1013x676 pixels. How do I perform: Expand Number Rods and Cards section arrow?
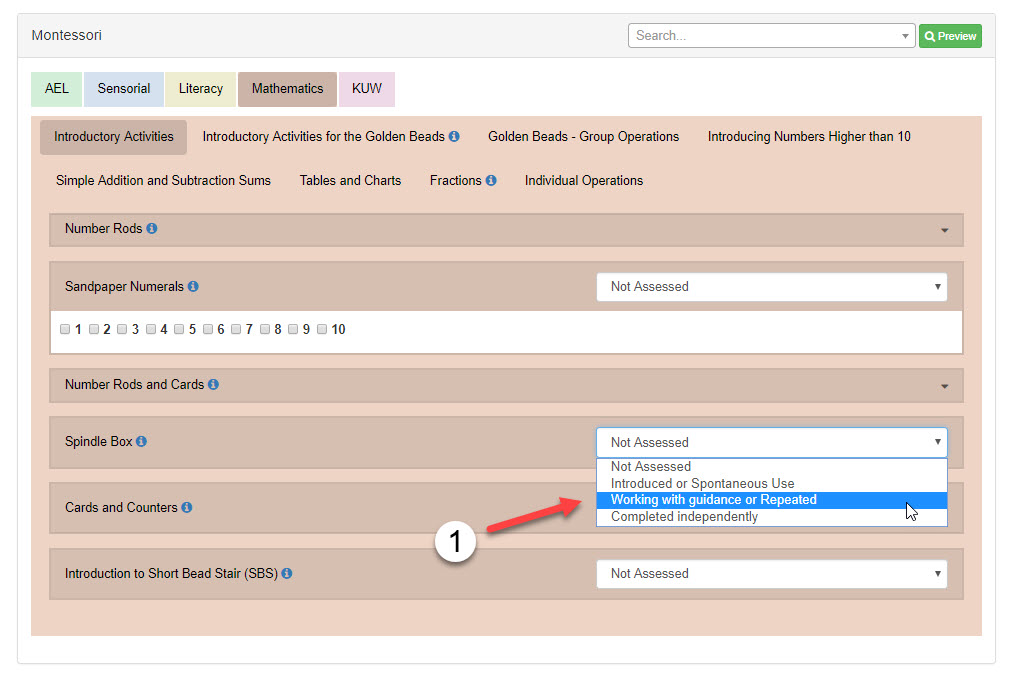(945, 386)
